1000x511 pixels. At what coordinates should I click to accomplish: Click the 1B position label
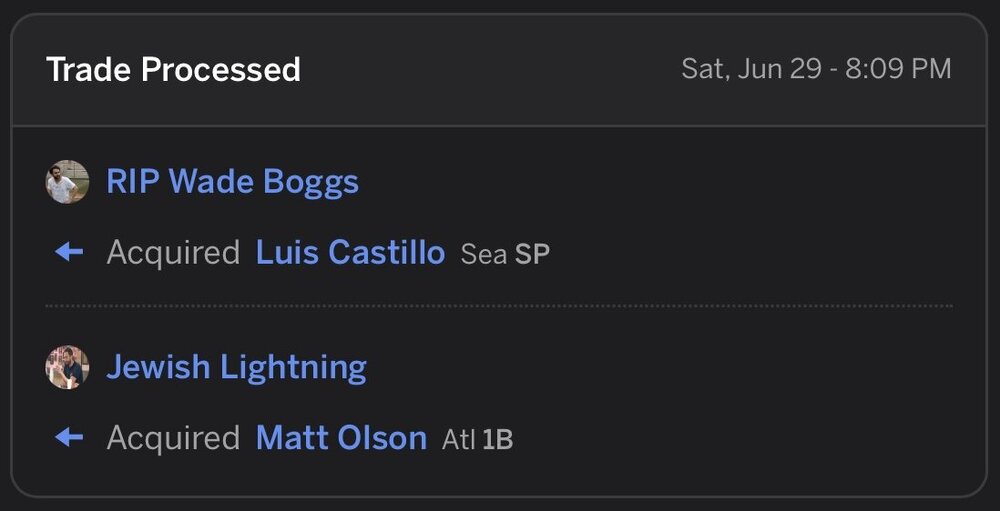pyautogui.click(x=498, y=439)
